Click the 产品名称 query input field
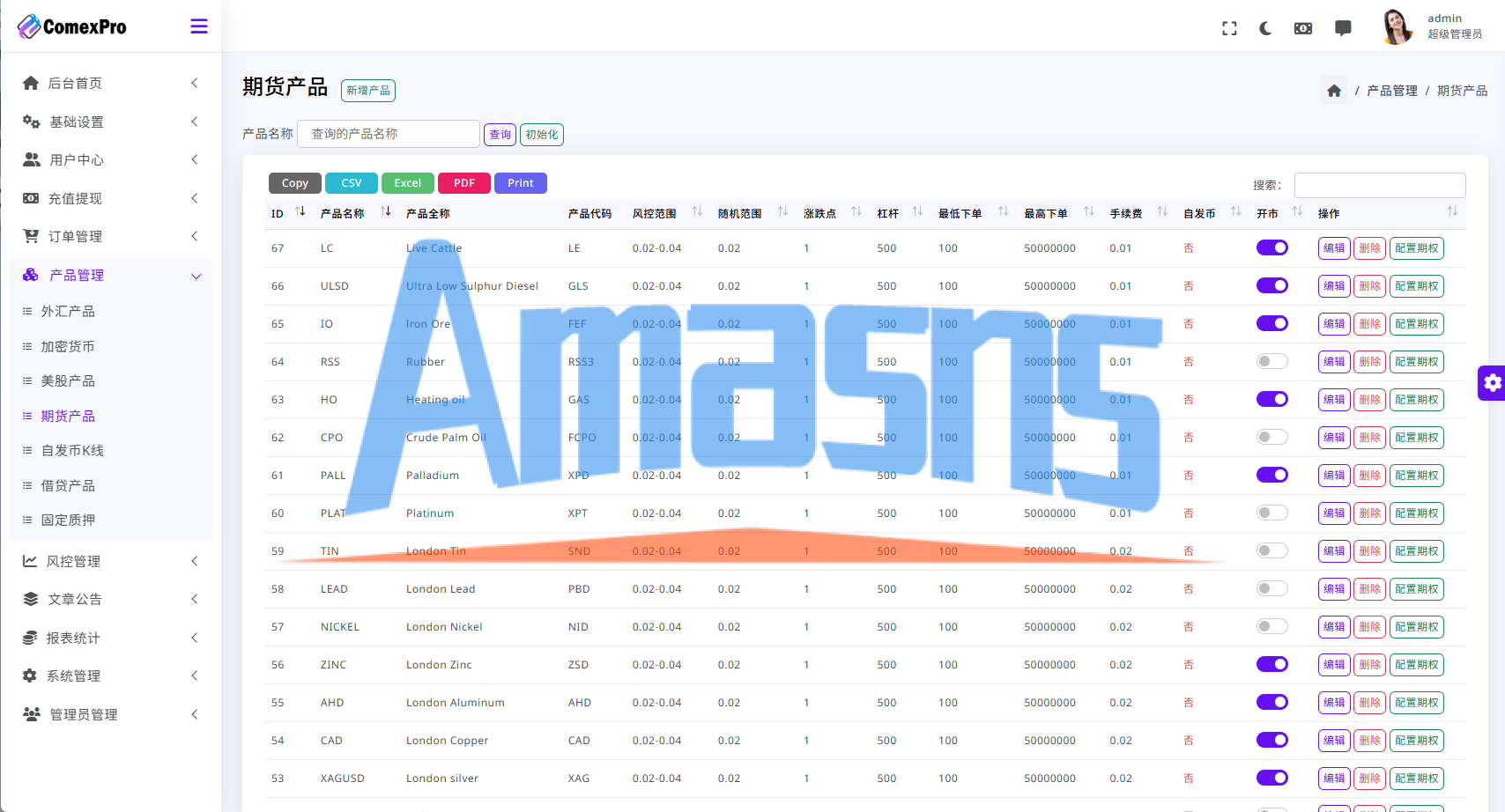This screenshot has width=1505, height=812. [389, 134]
